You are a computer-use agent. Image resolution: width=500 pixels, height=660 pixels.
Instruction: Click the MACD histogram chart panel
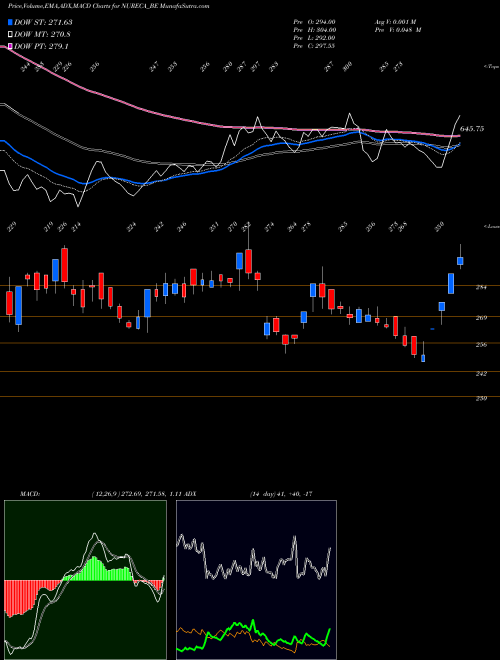tap(85, 580)
